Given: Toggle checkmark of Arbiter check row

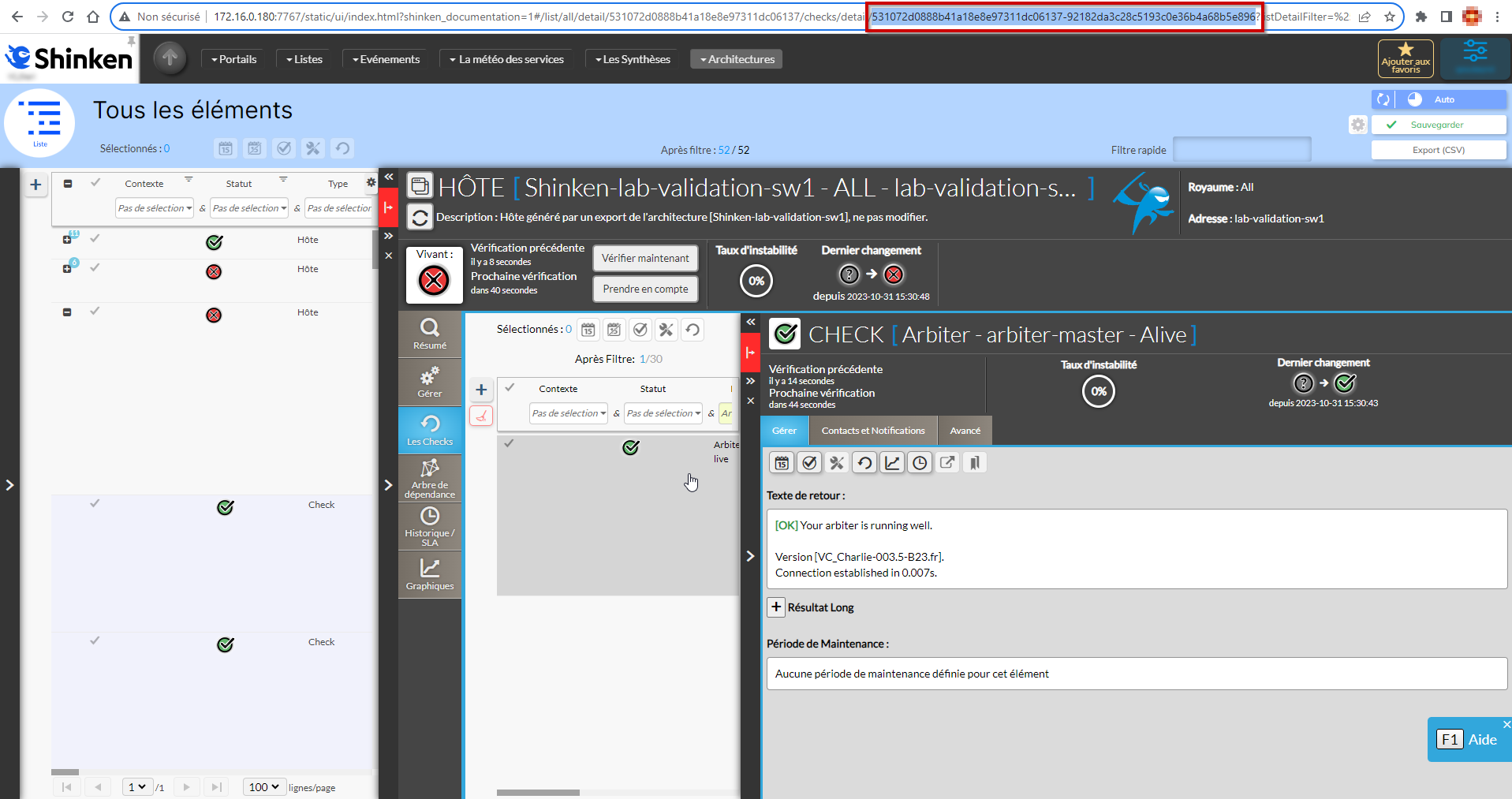Looking at the screenshot, I should click(510, 443).
